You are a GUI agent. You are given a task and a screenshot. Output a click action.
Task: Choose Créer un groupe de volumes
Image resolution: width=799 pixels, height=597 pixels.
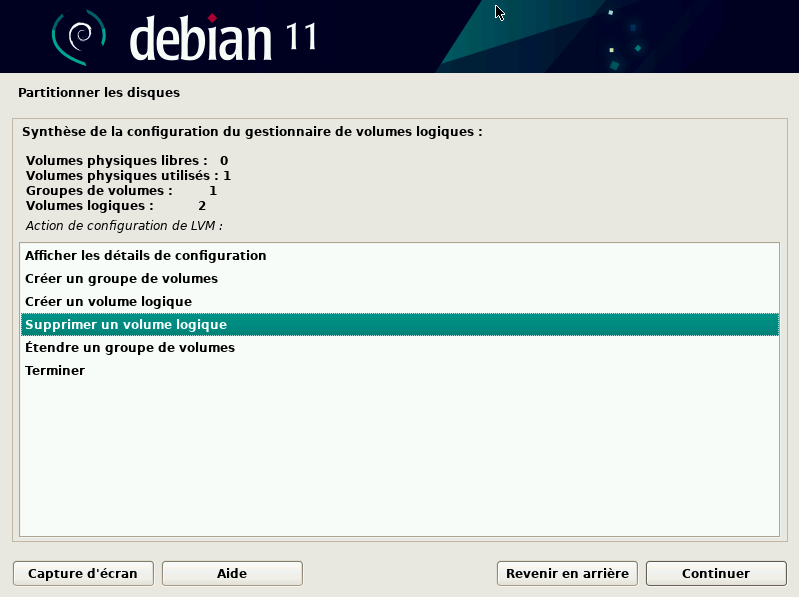click(x=121, y=278)
